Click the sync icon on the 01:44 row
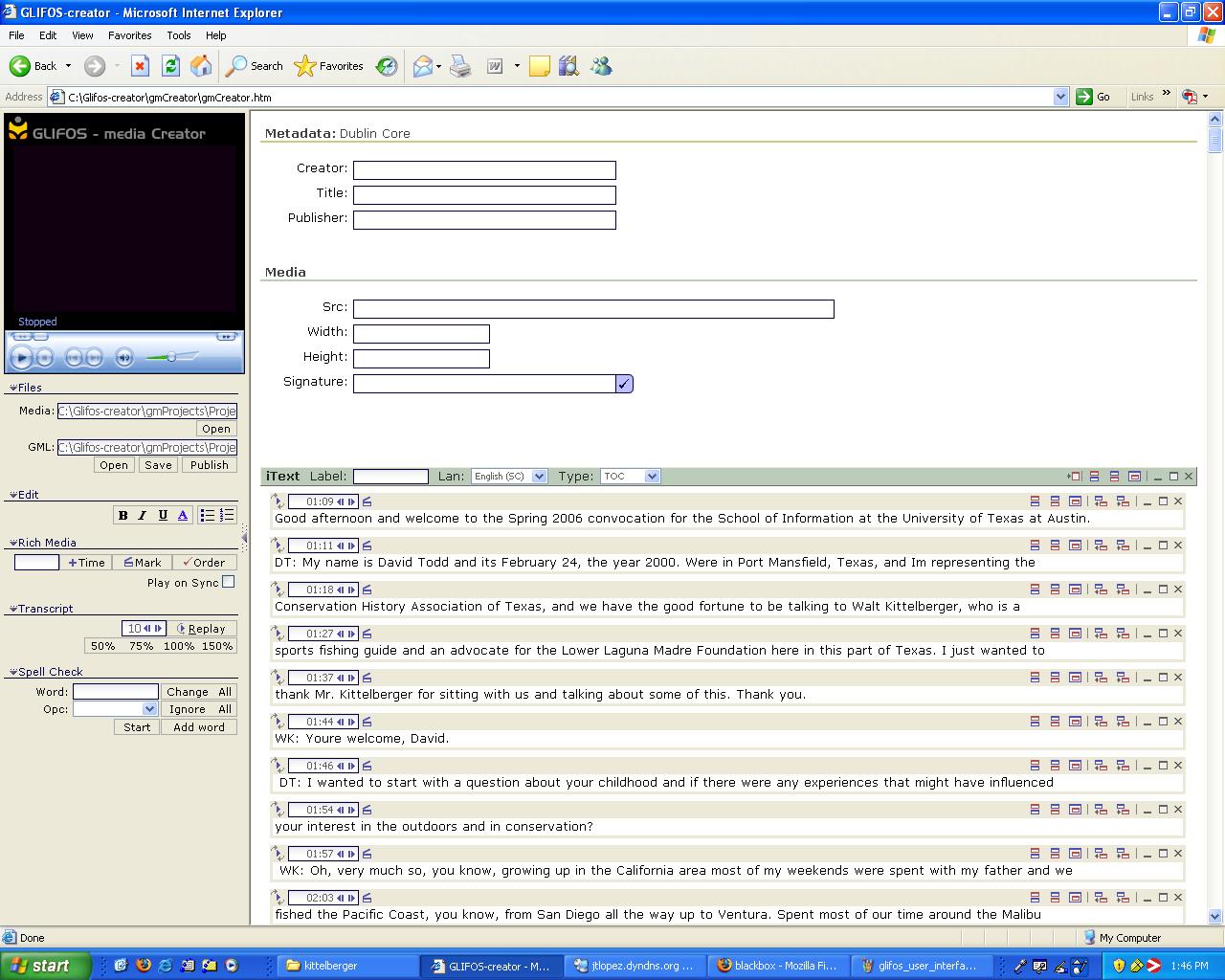 tap(278, 722)
